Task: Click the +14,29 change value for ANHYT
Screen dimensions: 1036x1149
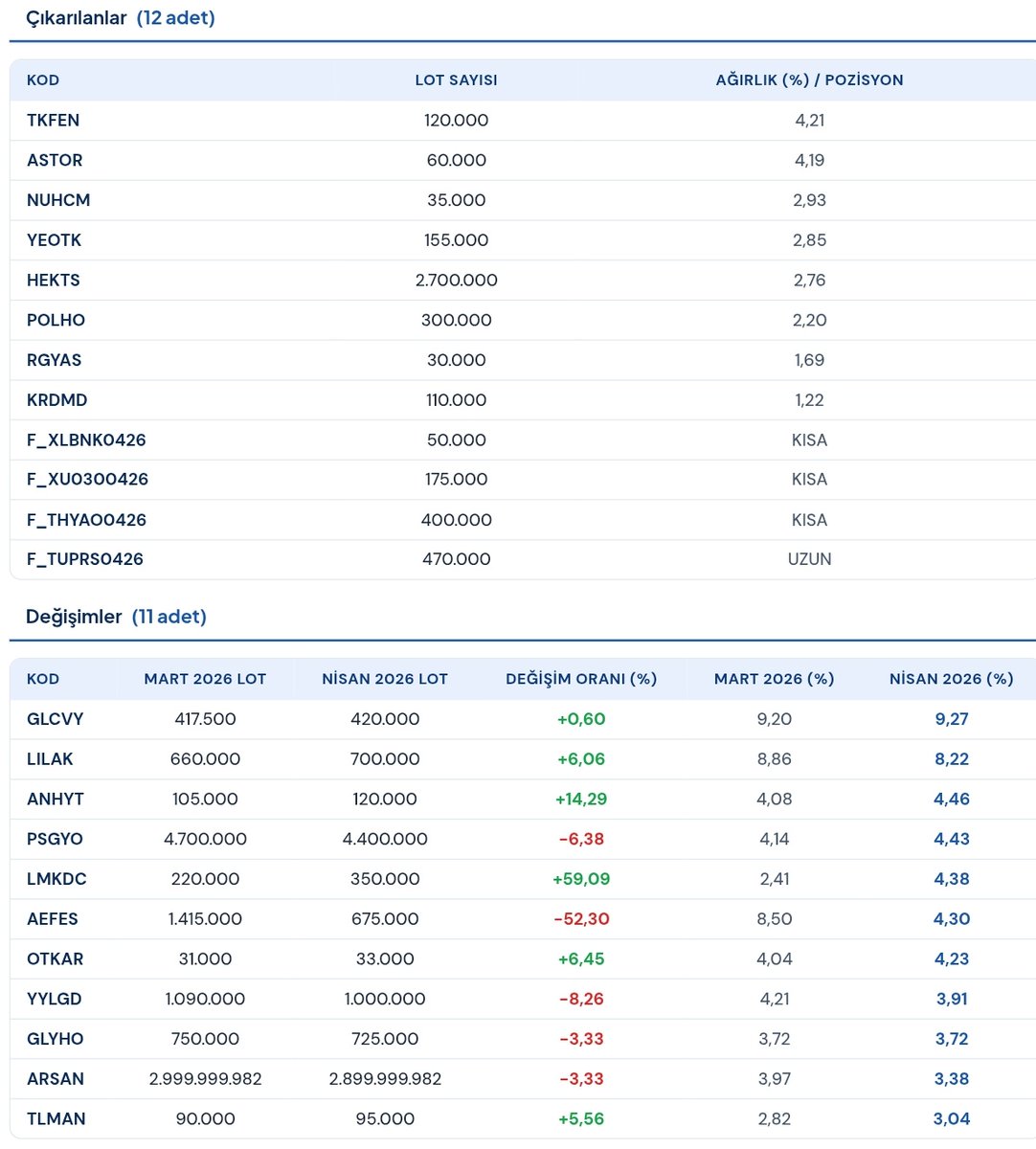Action: tap(581, 800)
